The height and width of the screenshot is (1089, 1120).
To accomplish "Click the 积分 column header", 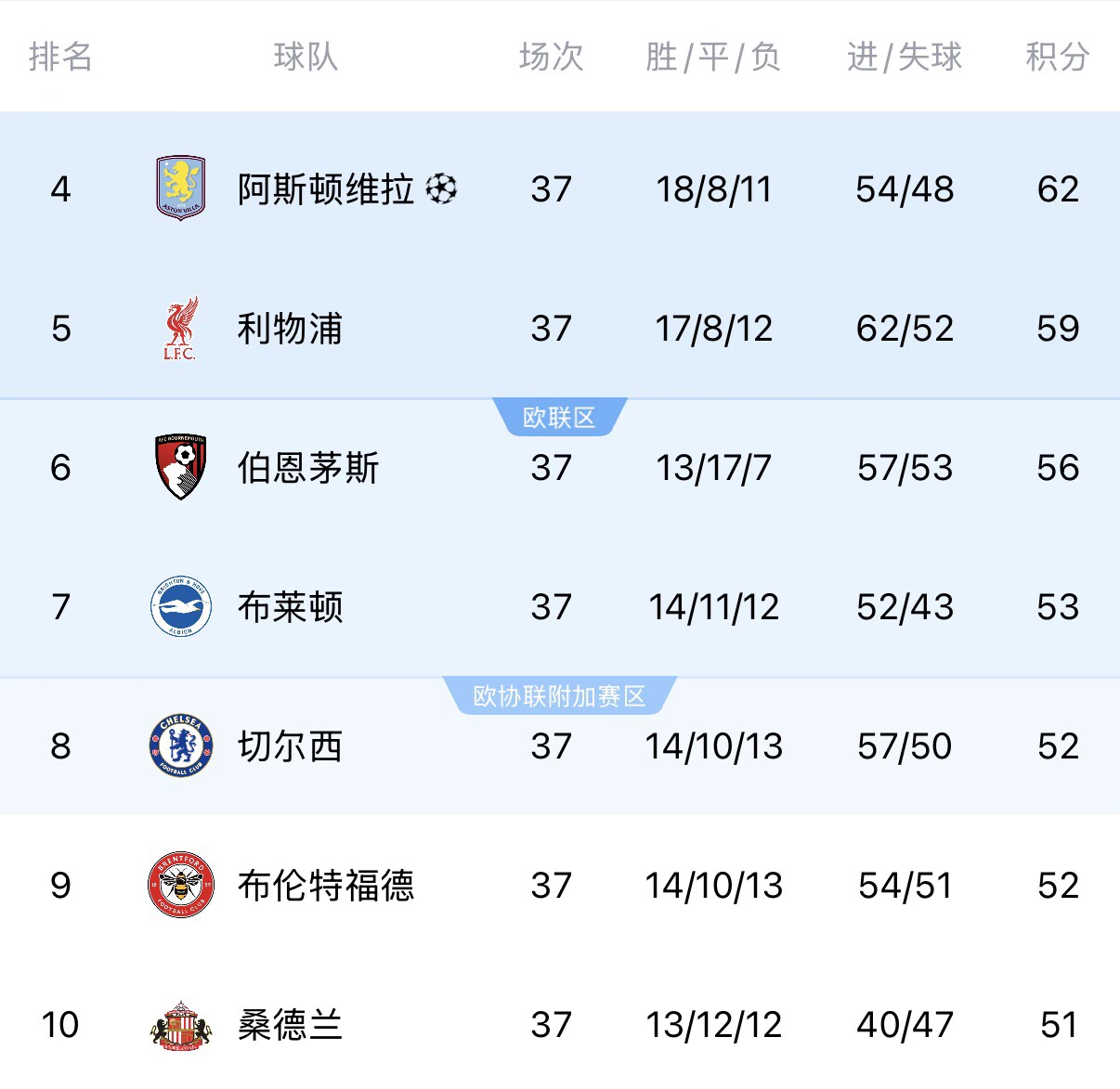I will [x=1058, y=57].
